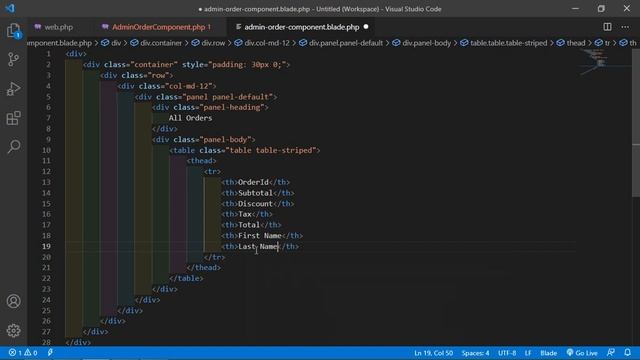Screen dimensions: 640x360
Task: Click the 'Total' header text on line 17
Action: click(x=249, y=225)
